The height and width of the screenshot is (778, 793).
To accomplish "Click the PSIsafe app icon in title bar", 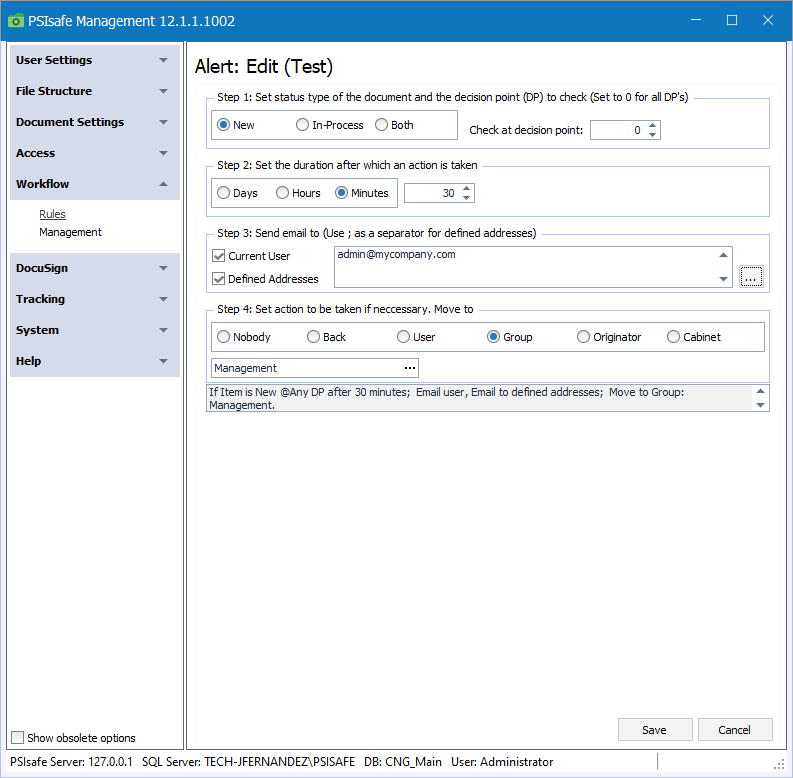I will 16,21.
